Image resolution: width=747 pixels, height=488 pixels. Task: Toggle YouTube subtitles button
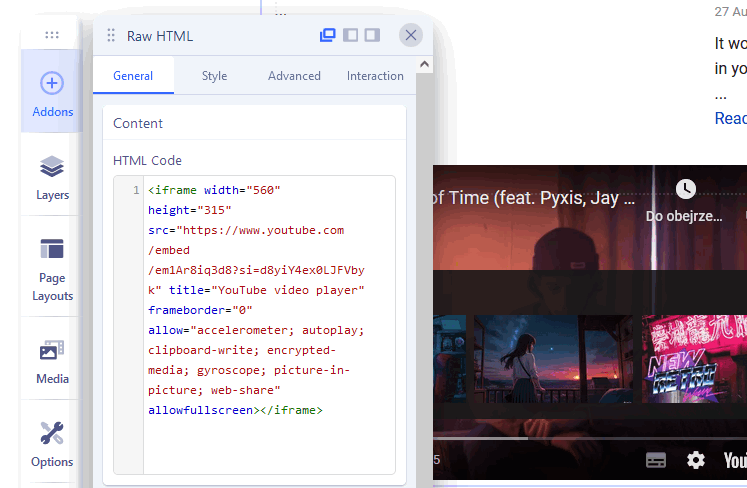[656, 460]
